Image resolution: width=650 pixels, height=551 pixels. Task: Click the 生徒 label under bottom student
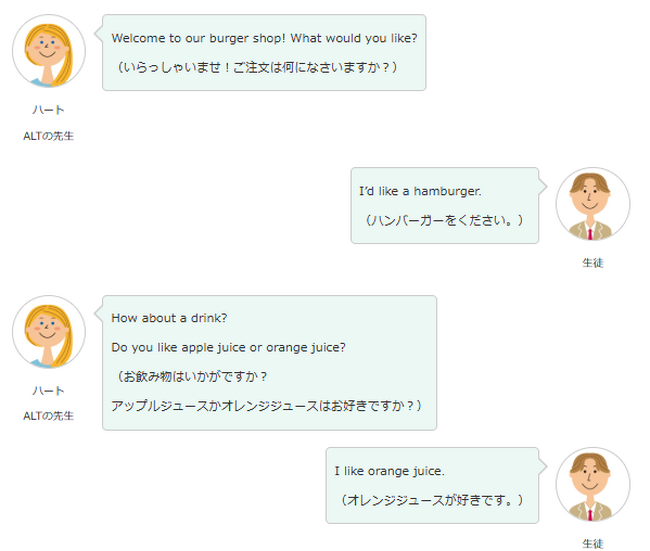pyautogui.click(x=593, y=544)
